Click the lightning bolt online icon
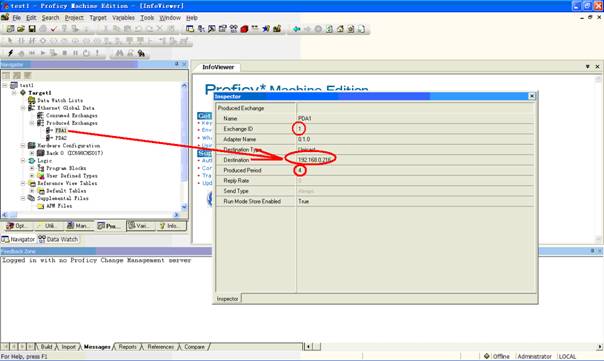604x361 pixels. pyautogui.click(x=10, y=53)
